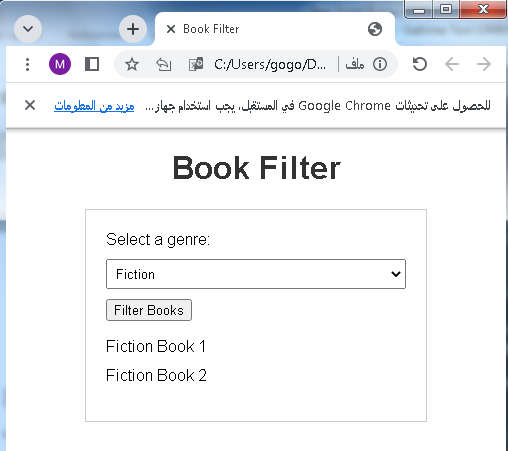Open the Arabic learn-more link
This screenshot has height=451, width=508.
tap(94, 106)
